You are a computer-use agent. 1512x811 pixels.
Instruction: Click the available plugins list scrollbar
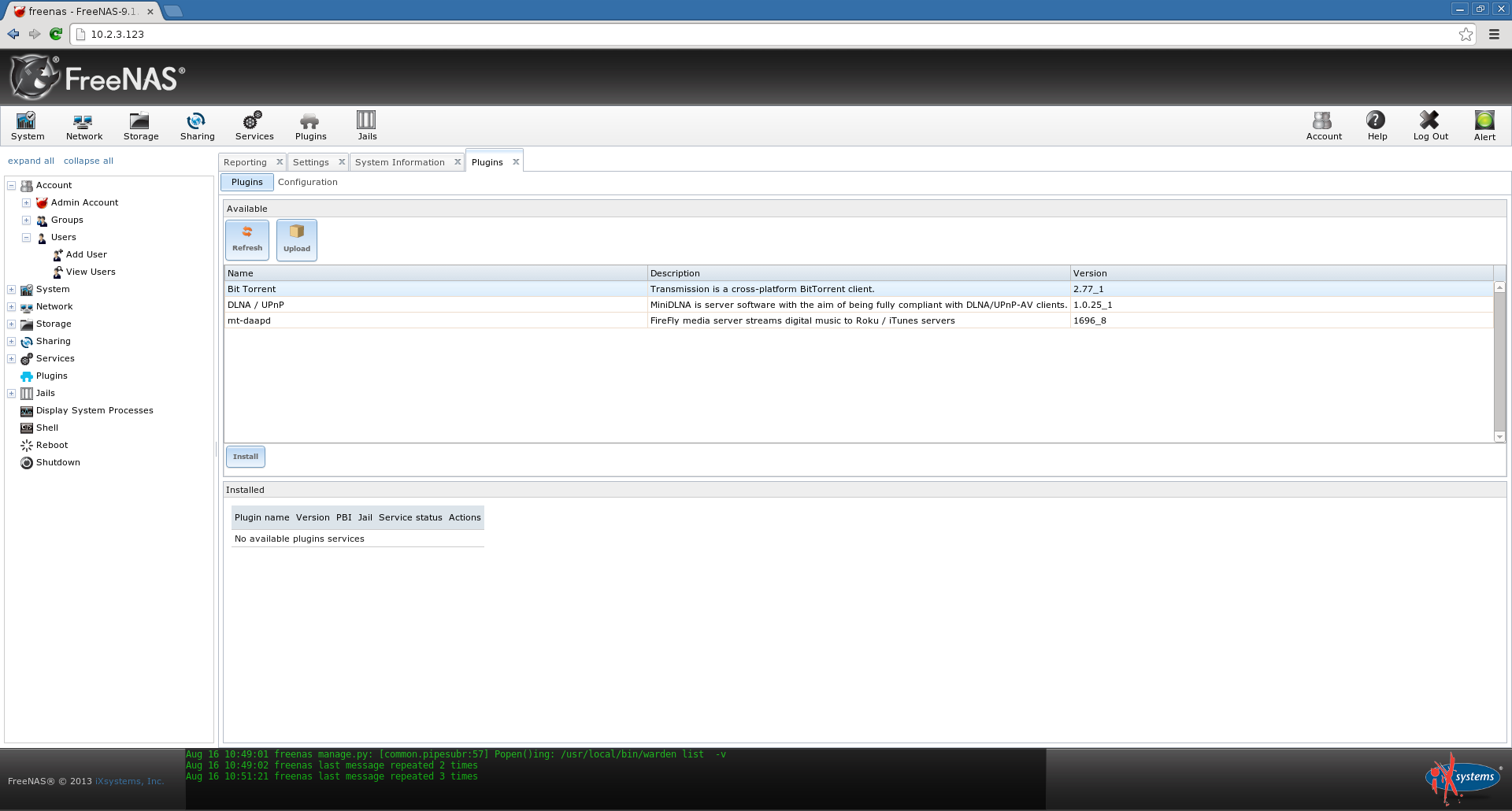pos(1499,362)
